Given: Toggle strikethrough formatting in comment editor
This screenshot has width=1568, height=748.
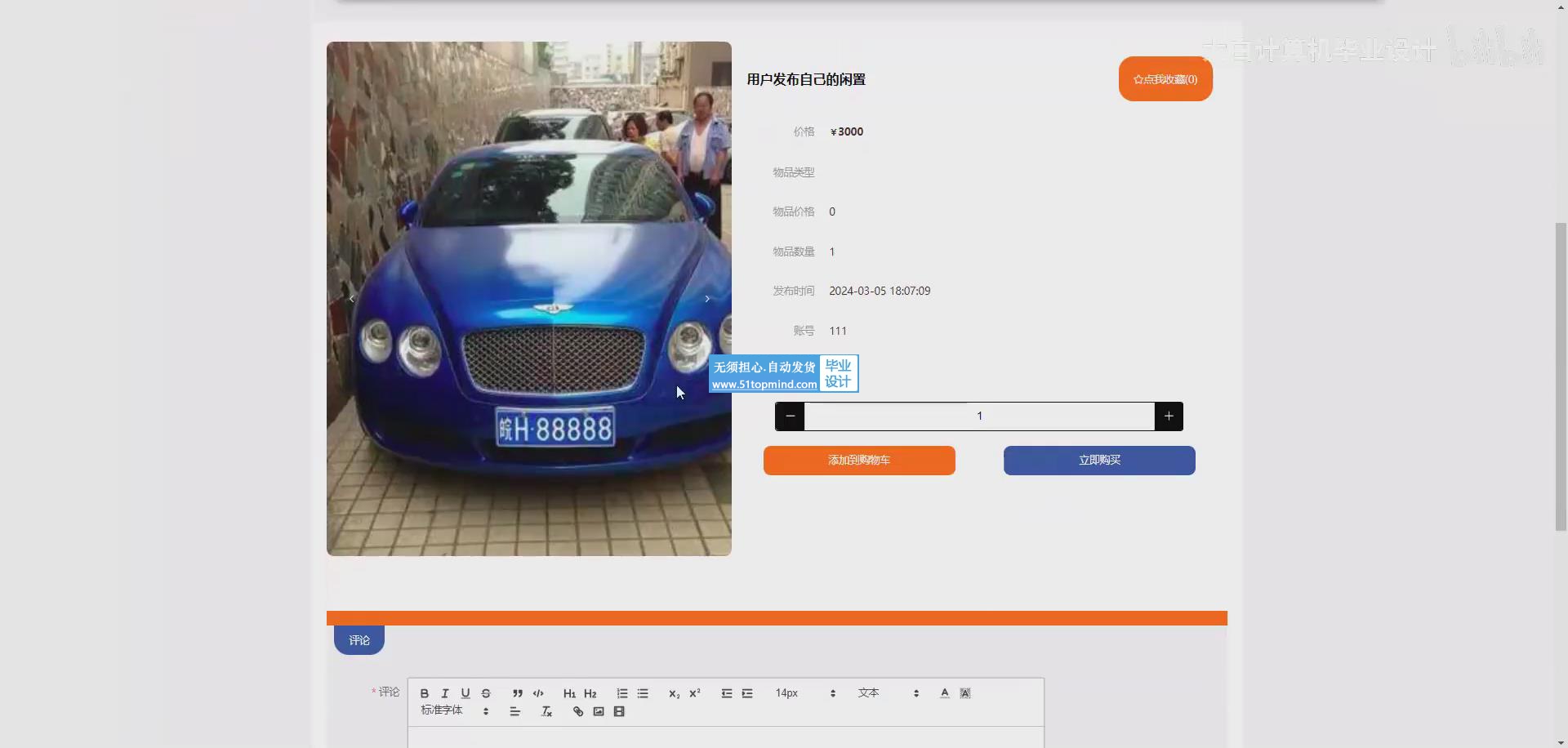Looking at the screenshot, I should pyautogui.click(x=486, y=693).
